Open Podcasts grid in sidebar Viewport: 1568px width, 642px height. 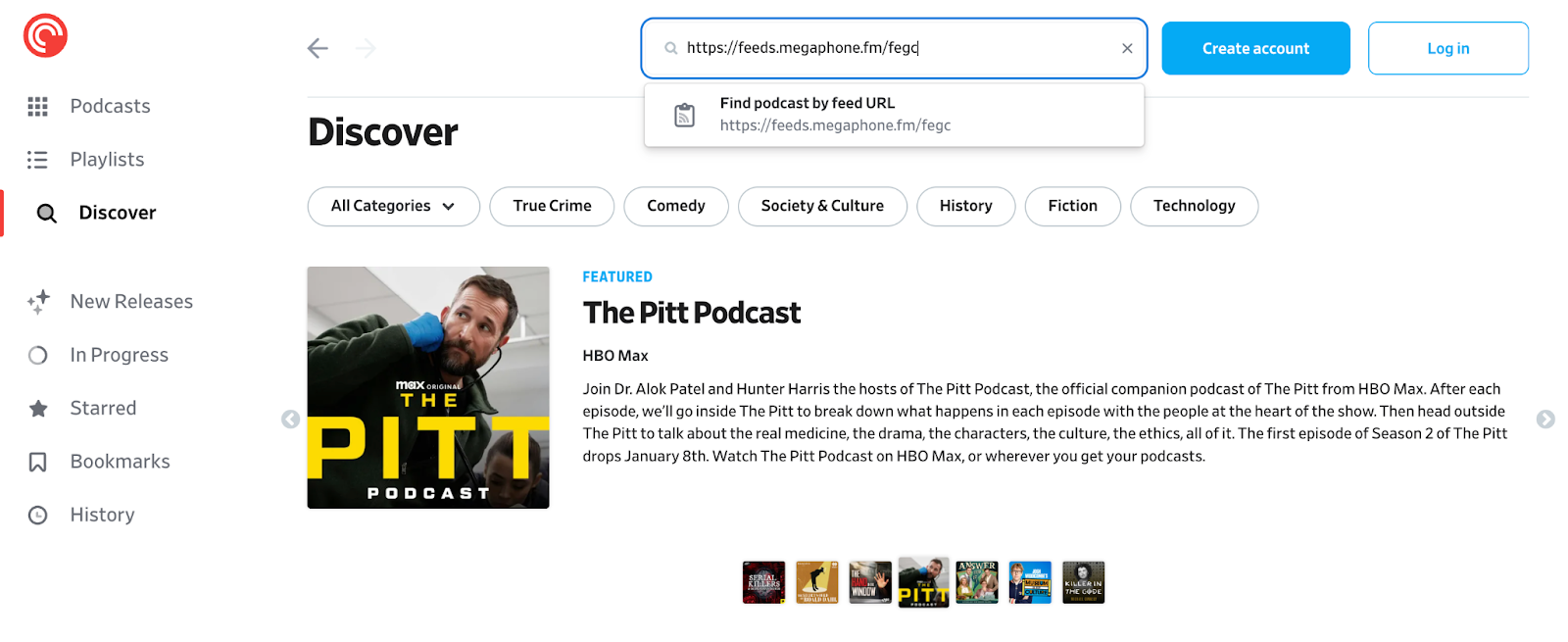(x=89, y=106)
